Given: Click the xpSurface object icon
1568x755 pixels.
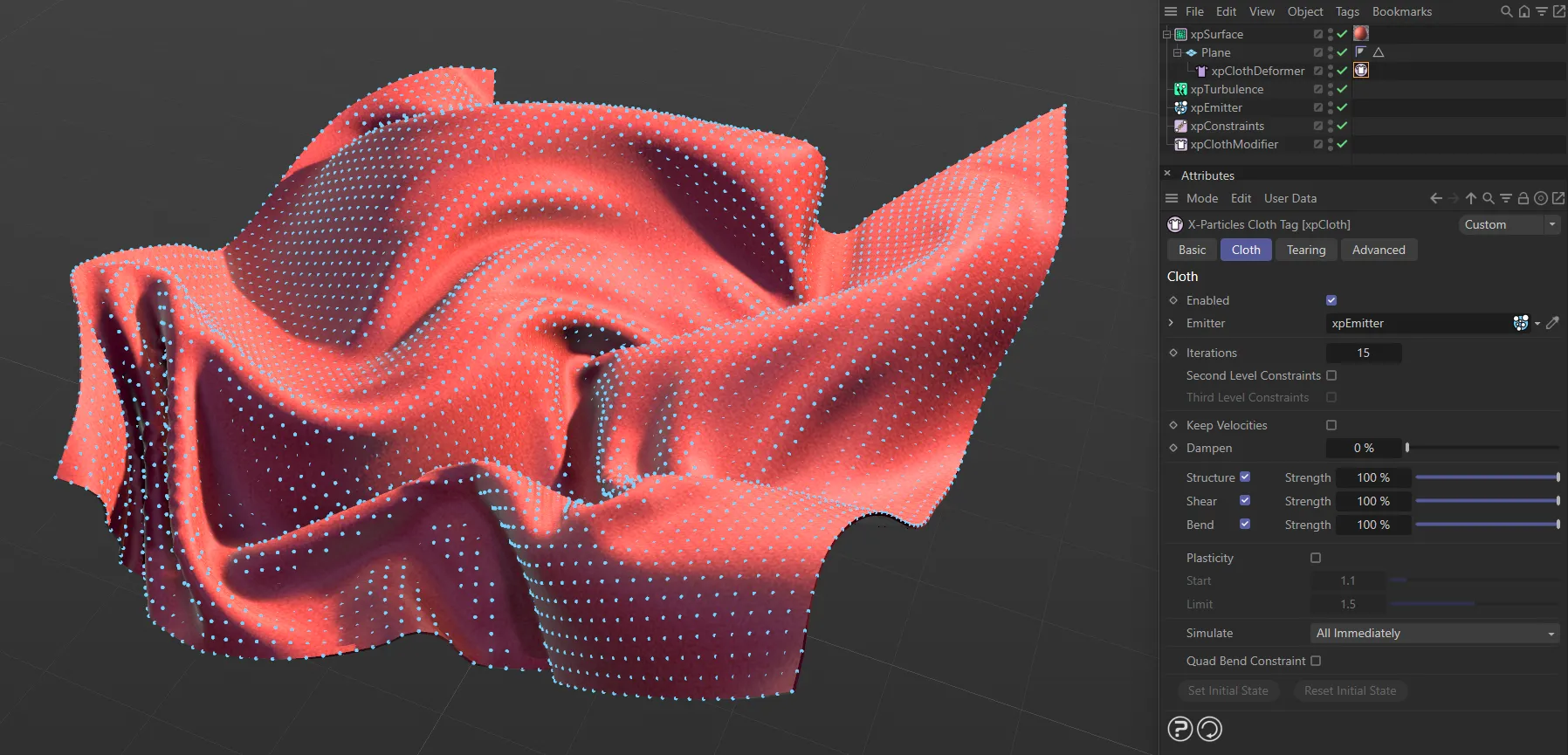Looking at the screenshot, I should coord(1180,34).
